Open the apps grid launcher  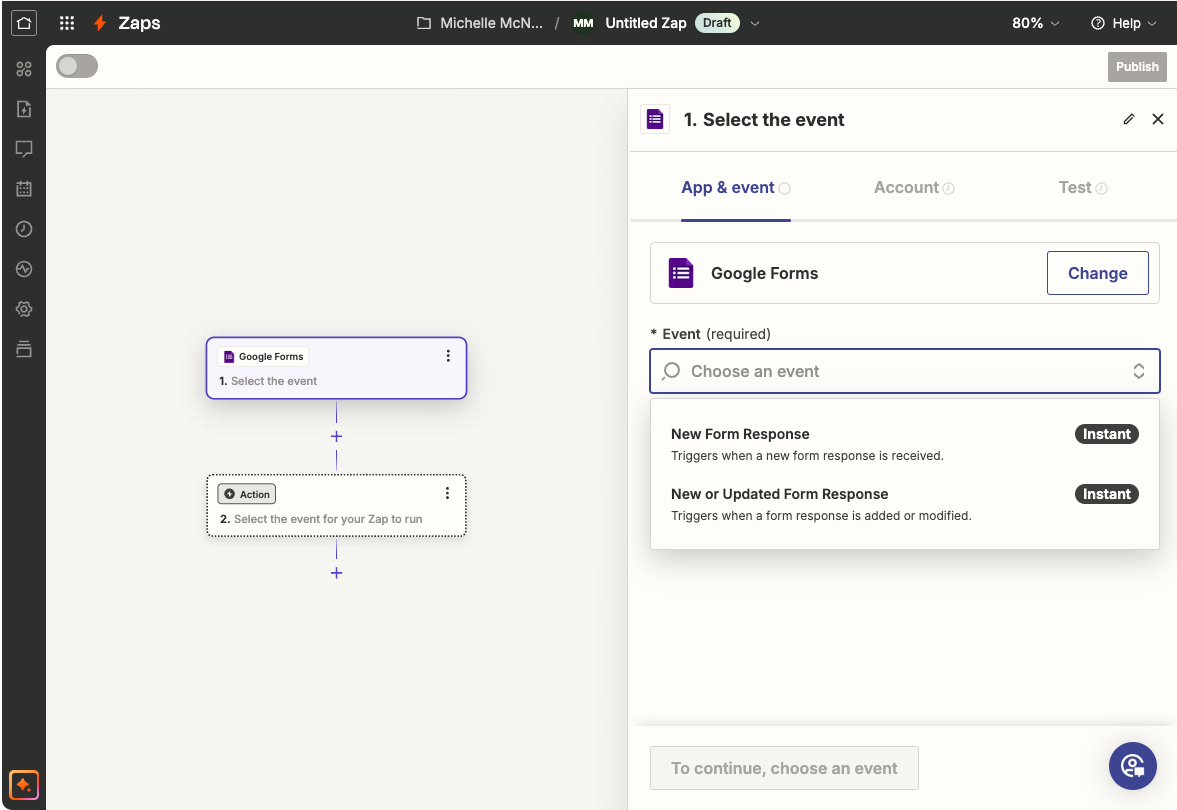67,23
